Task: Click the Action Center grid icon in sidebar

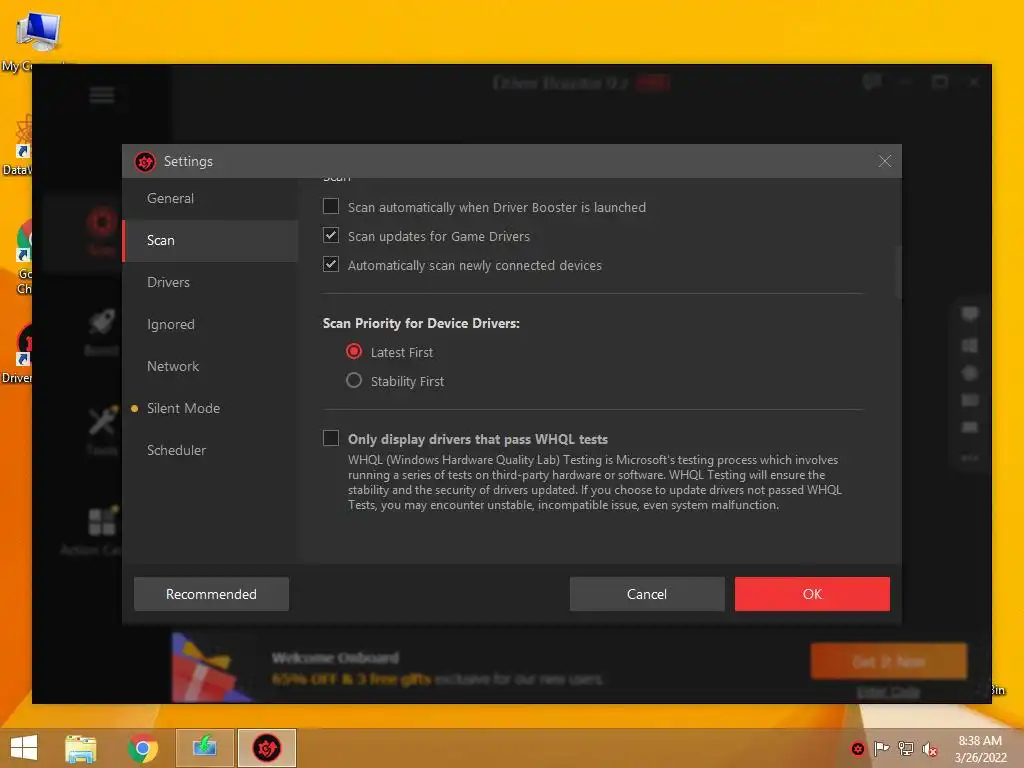Action: pyautogui.click(x=103, y=521)
